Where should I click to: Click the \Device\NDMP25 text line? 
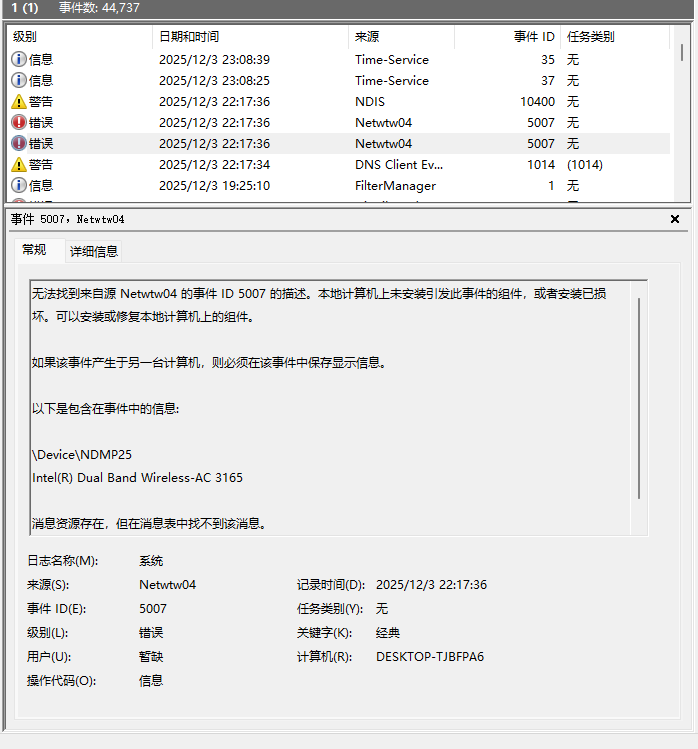tap(82, 454)
